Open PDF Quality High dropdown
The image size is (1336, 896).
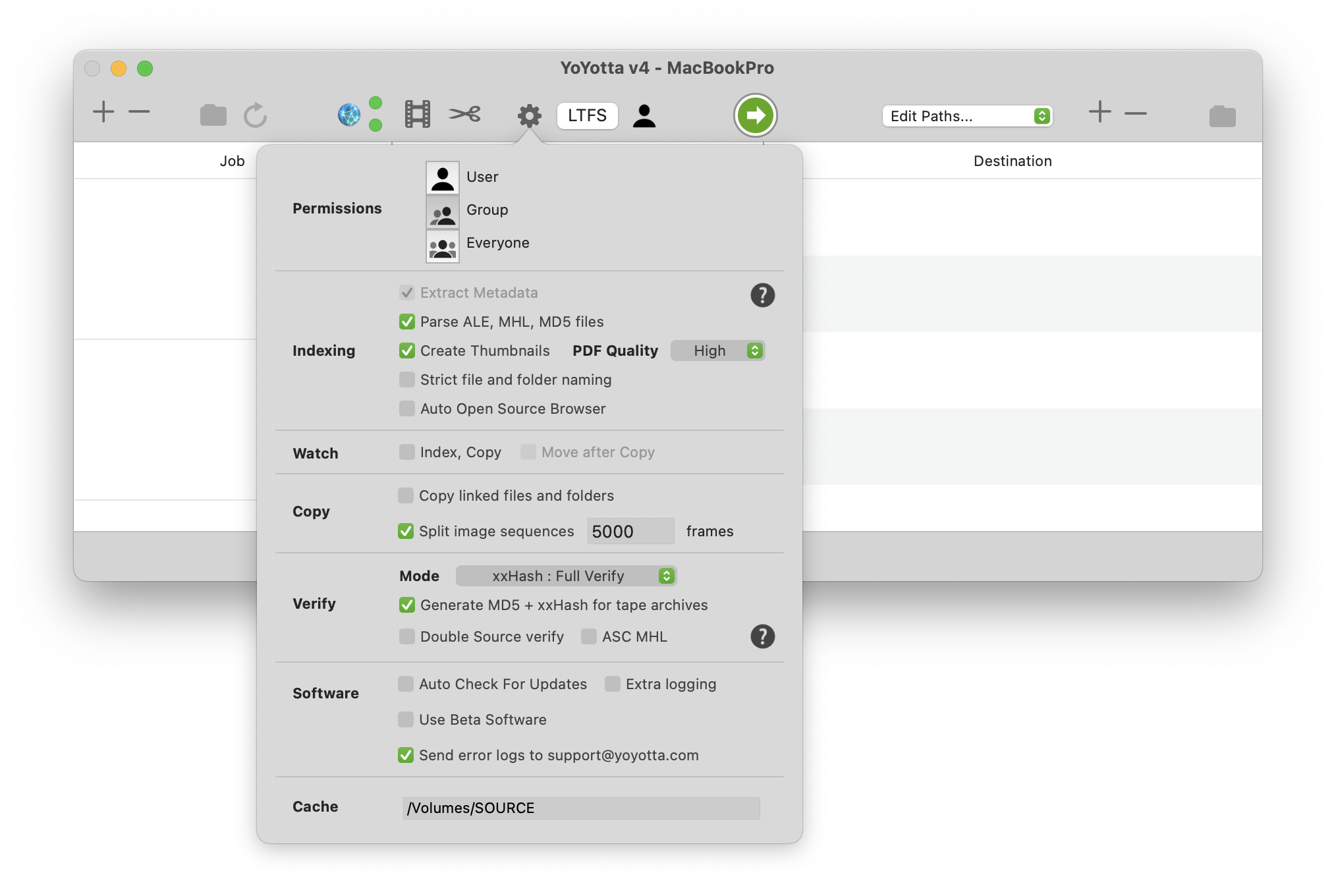717,350
